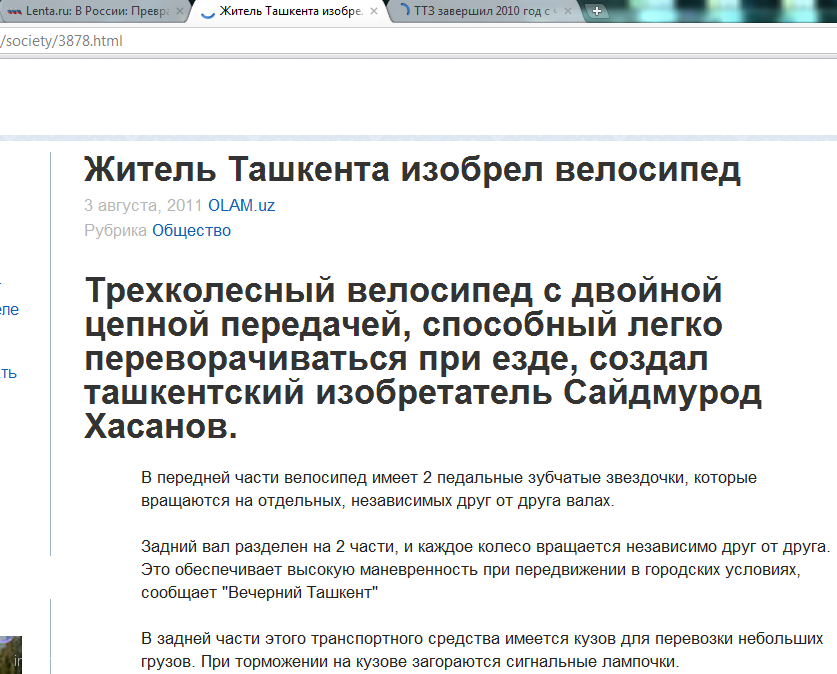Viewport: 837px width, 674px height.
Task: Click the cut-off sidebar link ending in 'ть'
Action: (9, 373)
